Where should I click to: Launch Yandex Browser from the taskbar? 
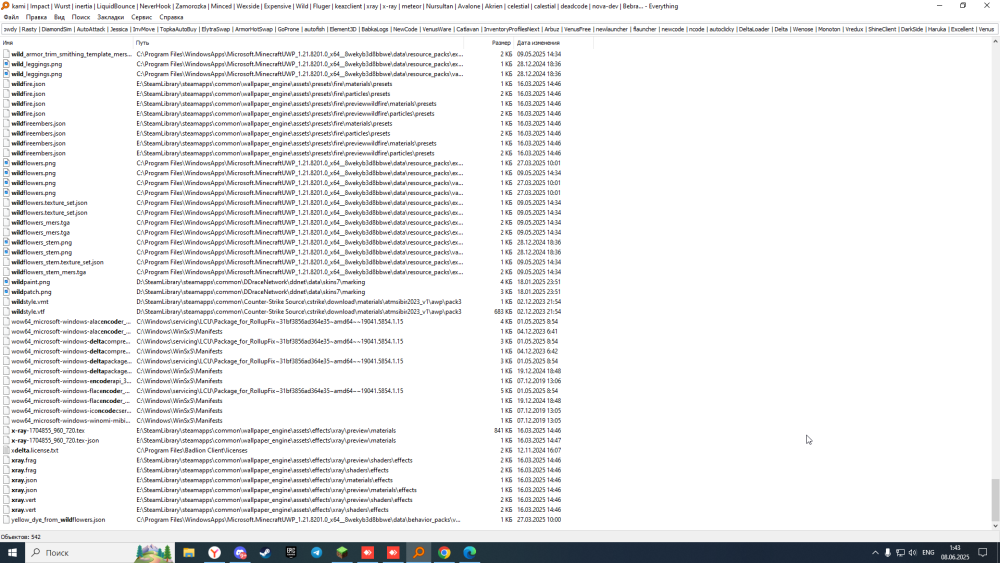214,552
